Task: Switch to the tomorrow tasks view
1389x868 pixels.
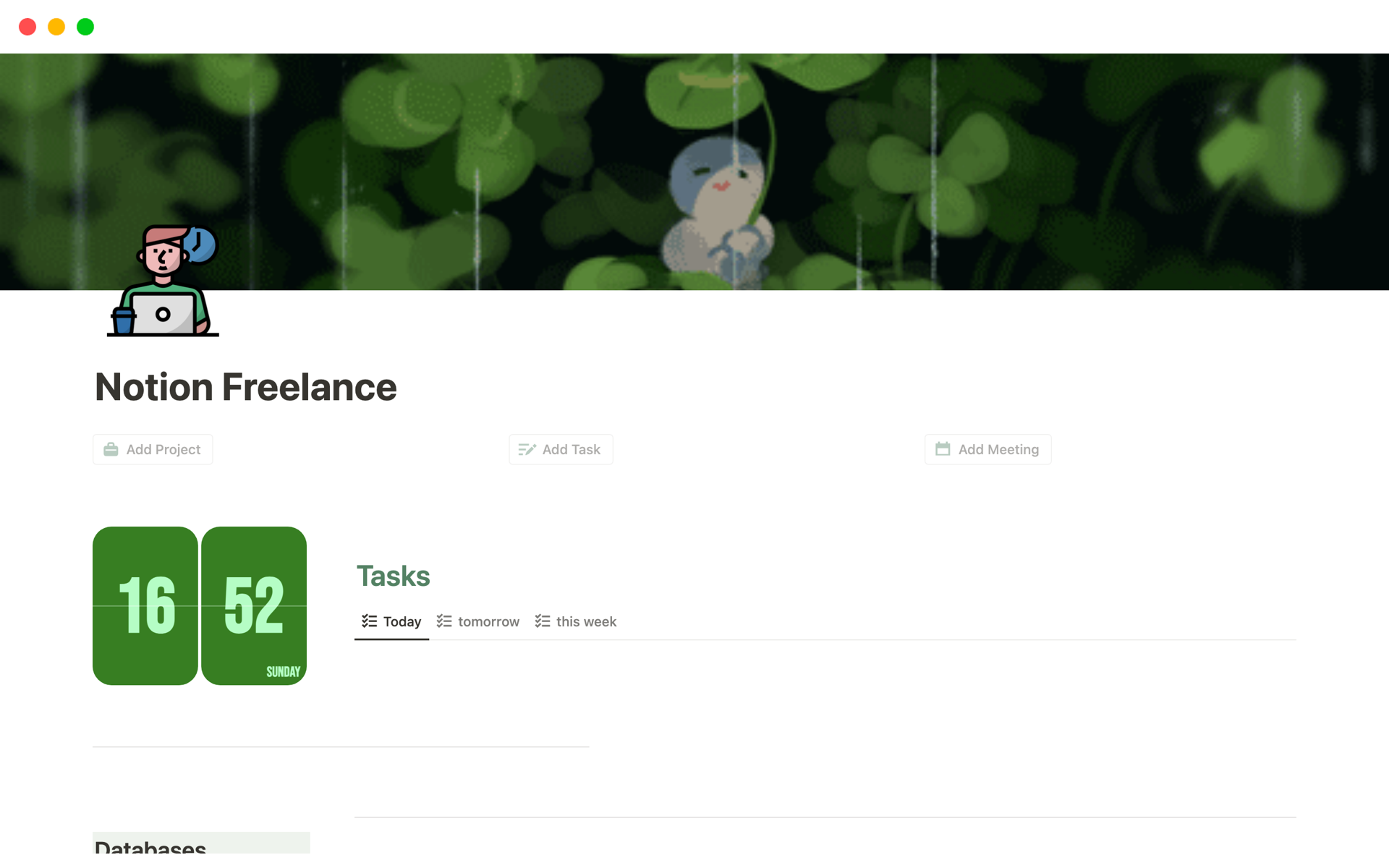Action: click(478, 622)
